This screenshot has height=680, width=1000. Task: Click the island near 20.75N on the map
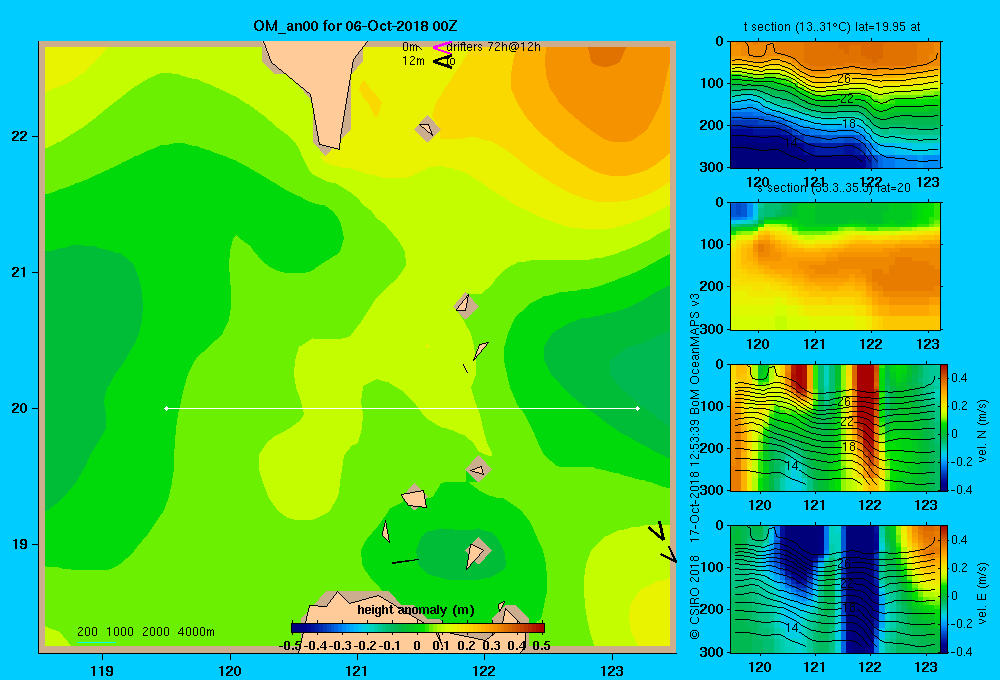click(x=465, y=305)
